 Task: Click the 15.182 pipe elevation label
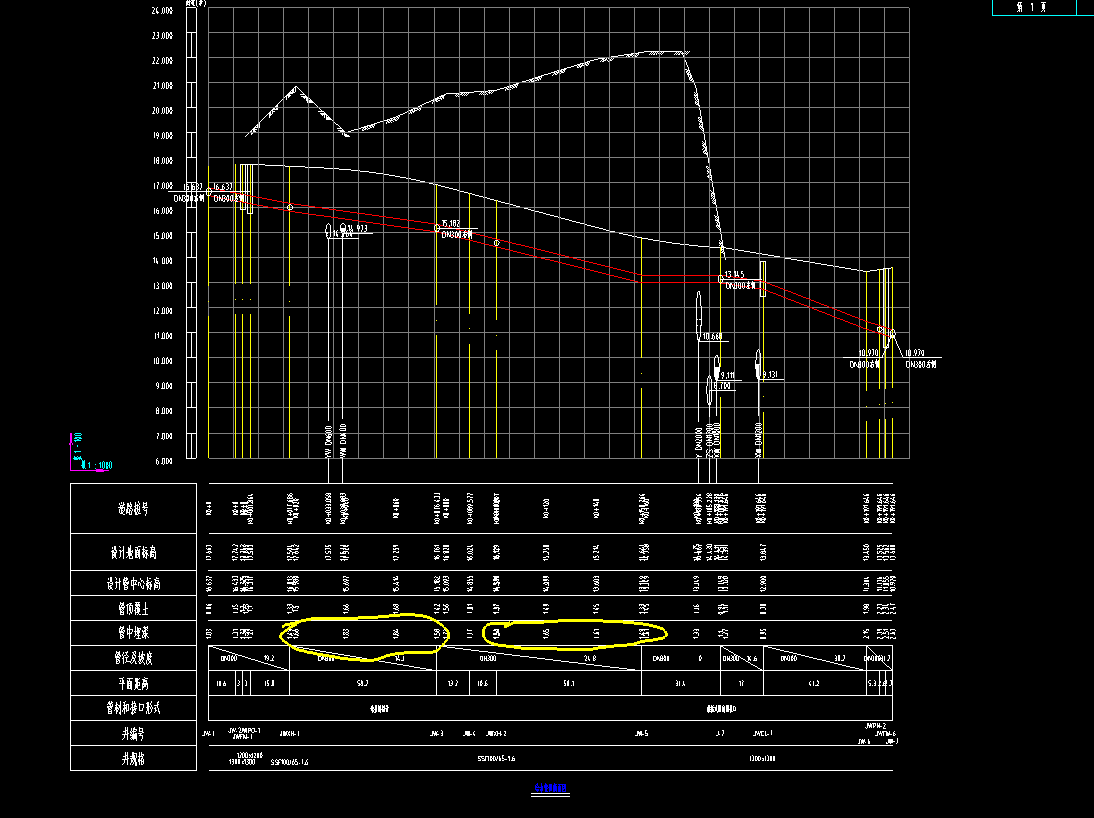pyautogui.click(x=451, y=224)
